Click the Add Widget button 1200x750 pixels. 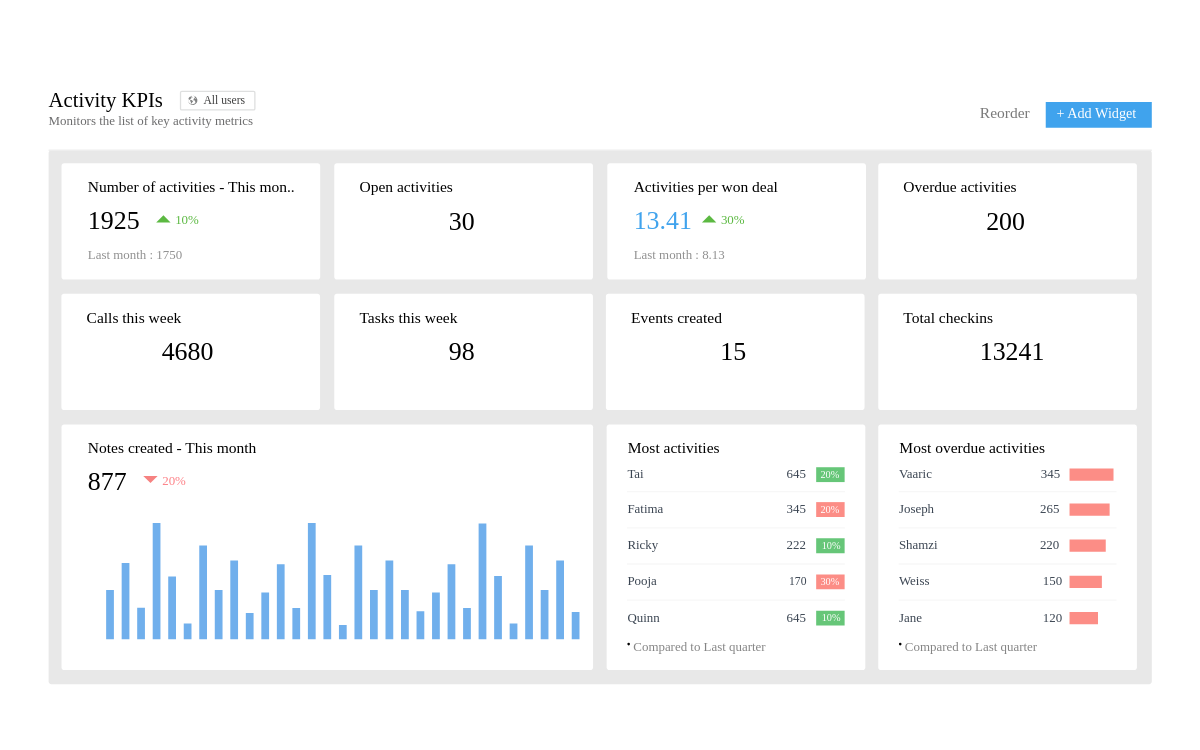point(1098,114)
